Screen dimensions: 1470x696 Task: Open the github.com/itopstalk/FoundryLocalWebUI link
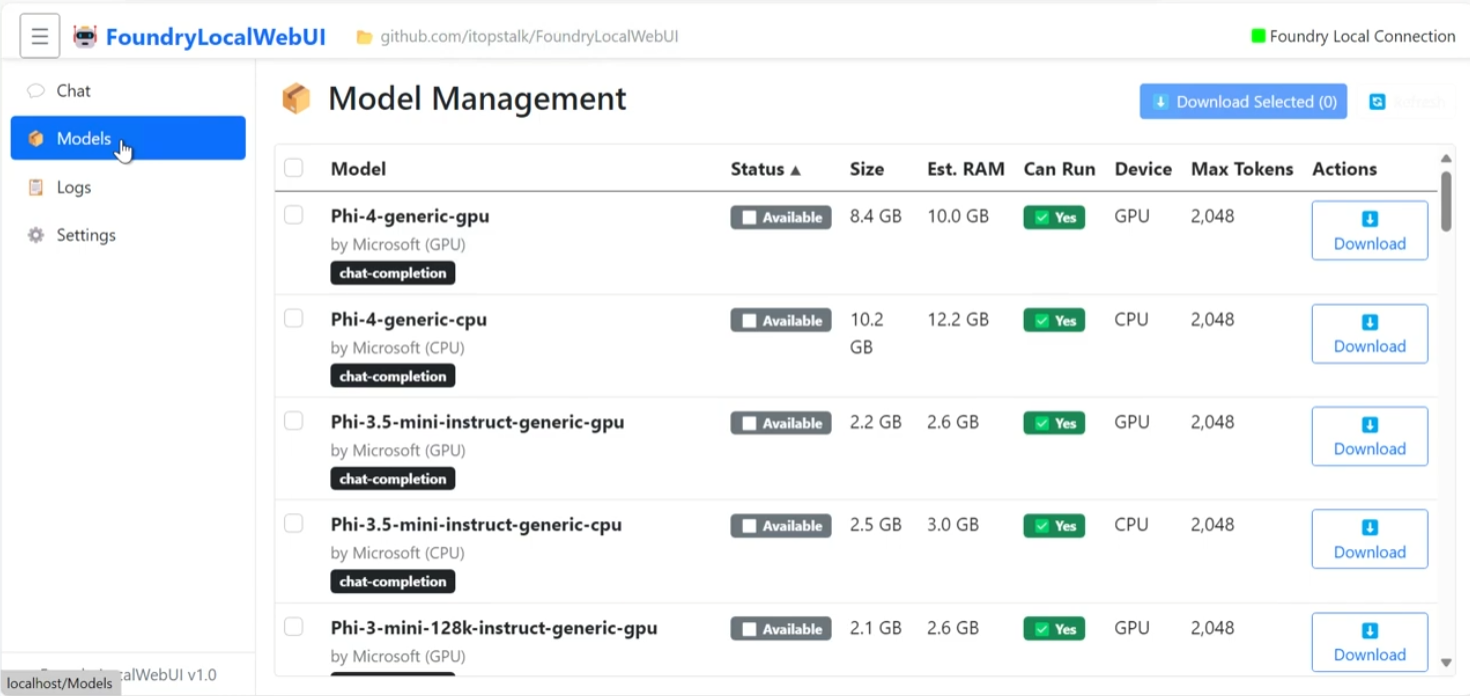click(x=529, y=37)
